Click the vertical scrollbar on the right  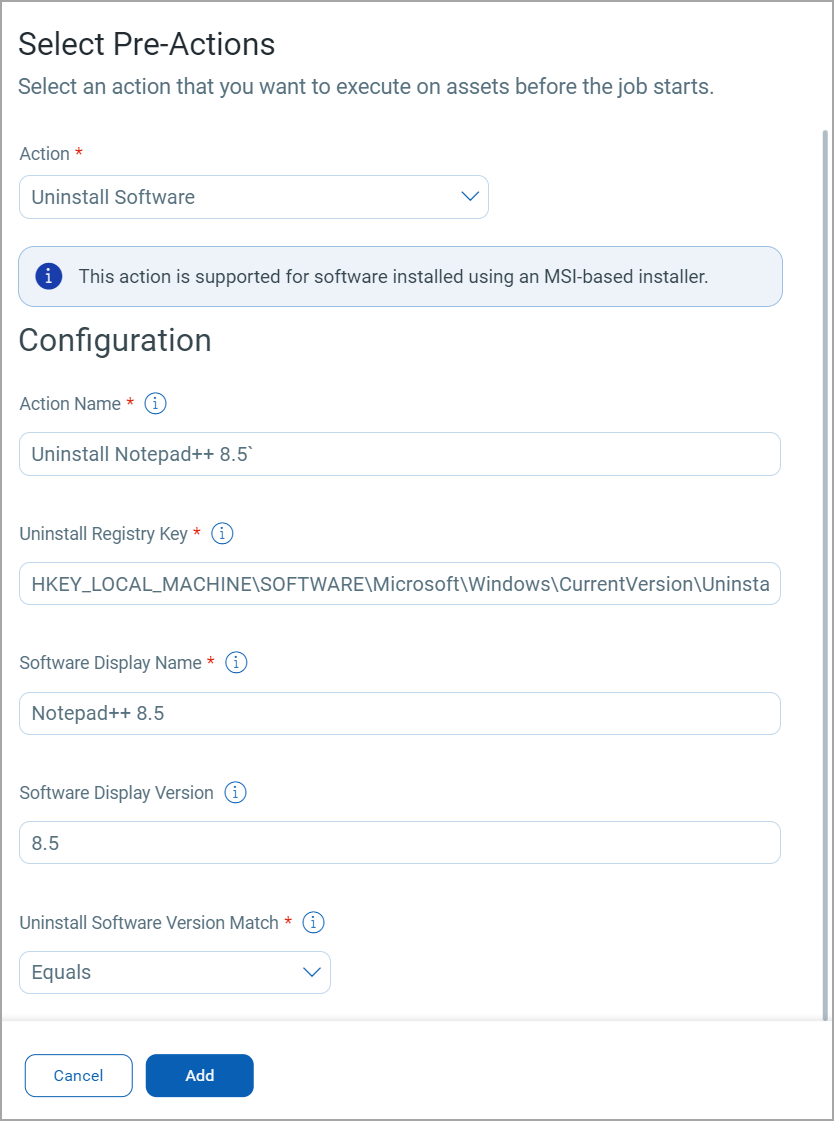825,570
